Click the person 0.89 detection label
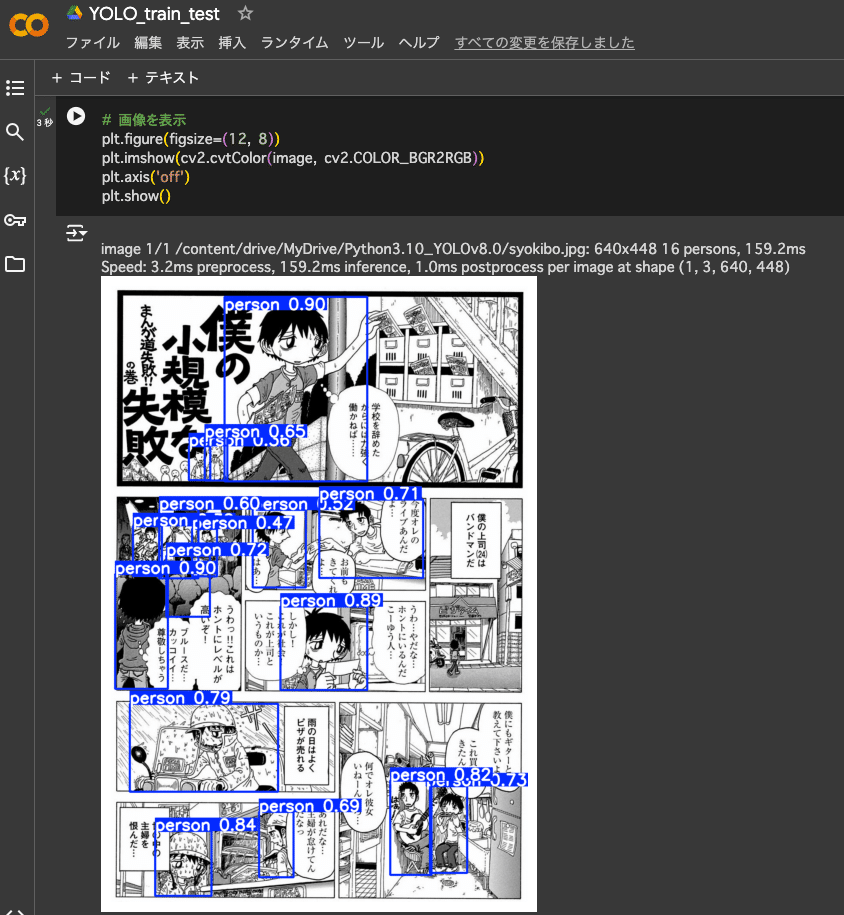844x915 pixels. tap(331, 600)
